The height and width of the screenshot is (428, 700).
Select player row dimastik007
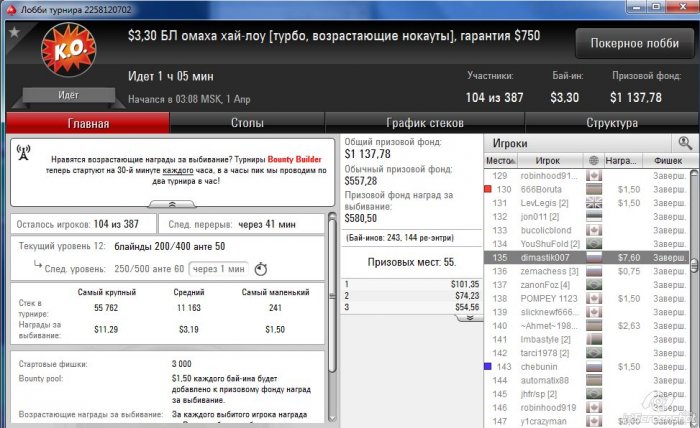tap(586, 258)
